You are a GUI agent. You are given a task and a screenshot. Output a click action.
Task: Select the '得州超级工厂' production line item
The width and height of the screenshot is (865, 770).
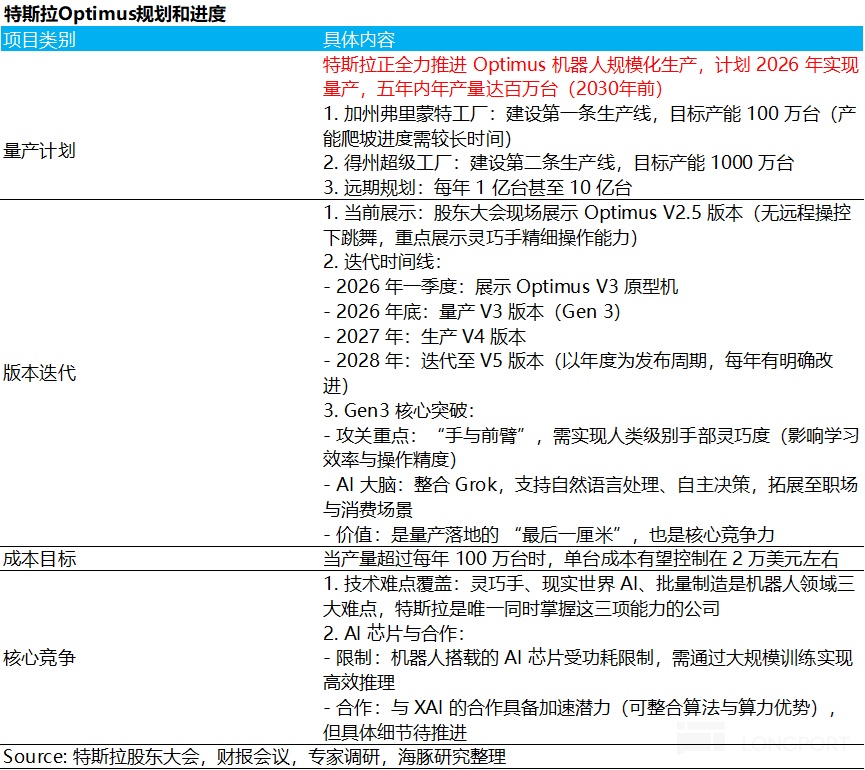[558, 163]
